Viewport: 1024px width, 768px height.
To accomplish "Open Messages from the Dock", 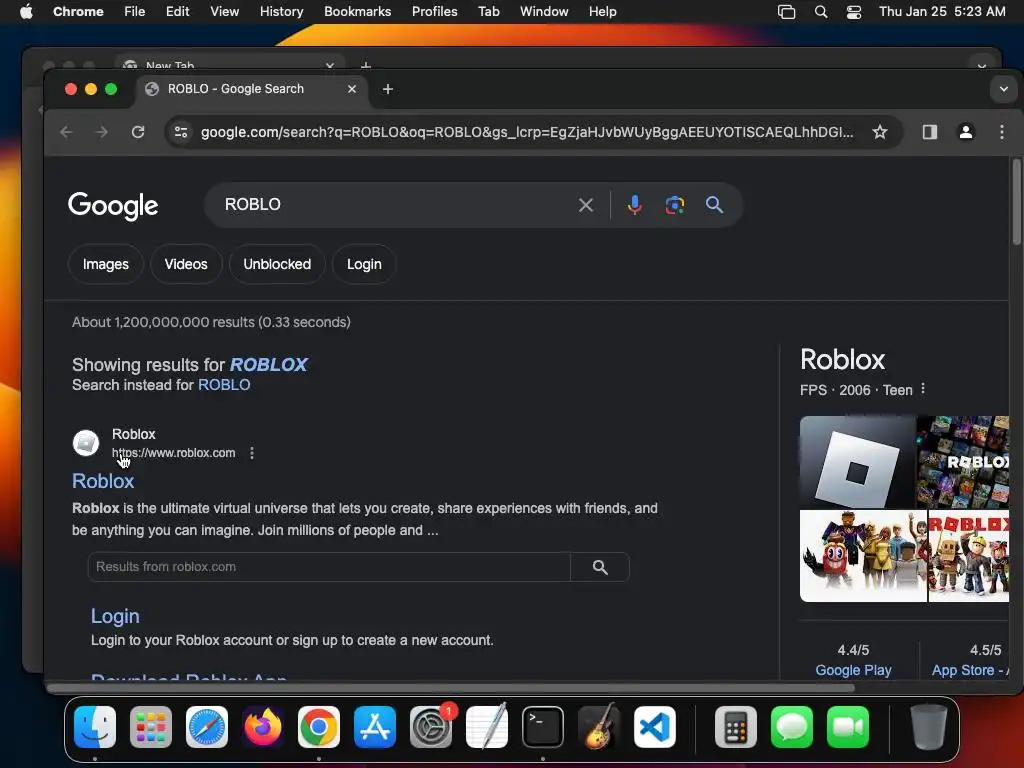I will pyautogui.click(x=792, y=727).
